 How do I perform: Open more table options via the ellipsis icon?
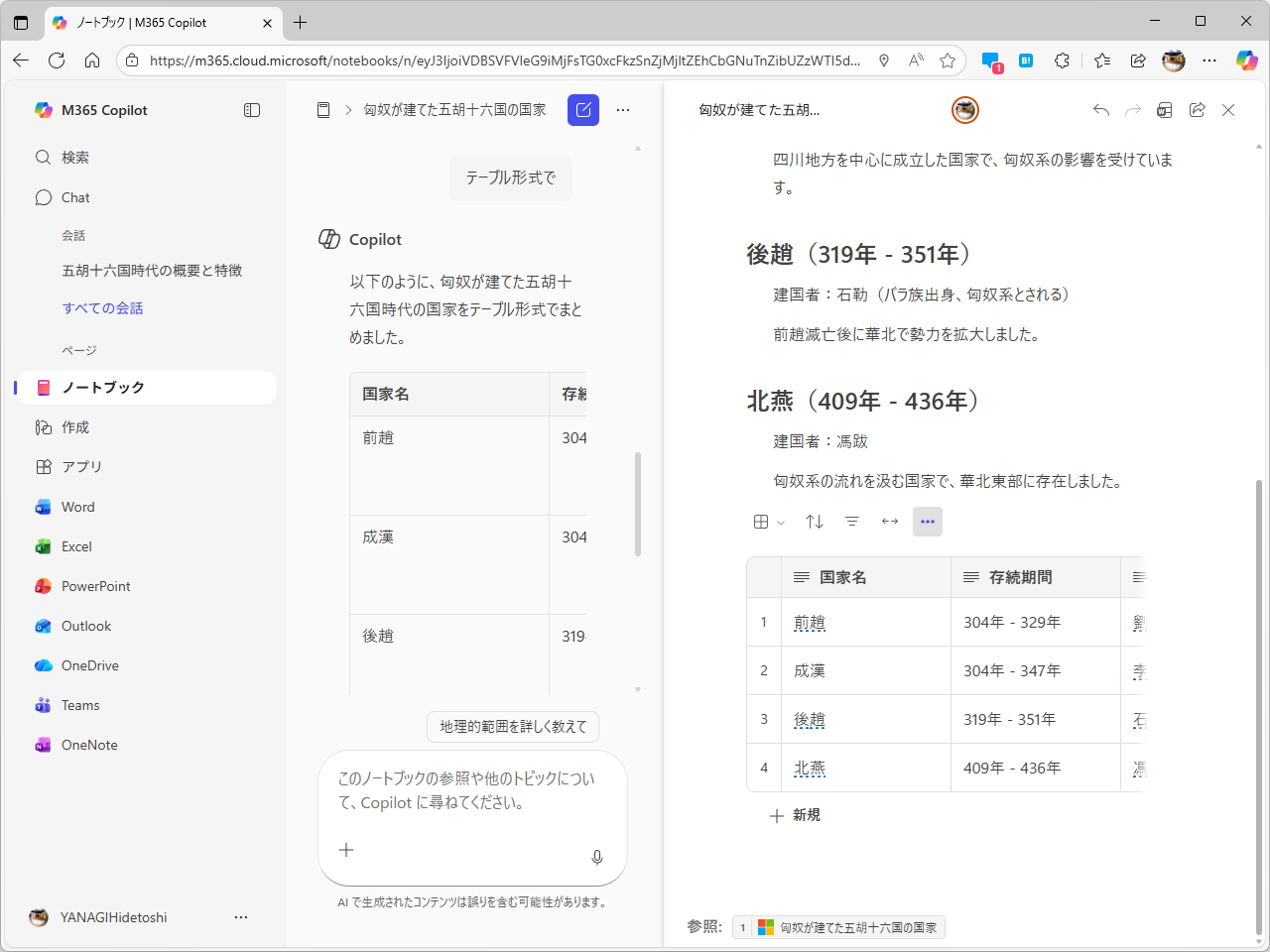[x=928, y=521]
